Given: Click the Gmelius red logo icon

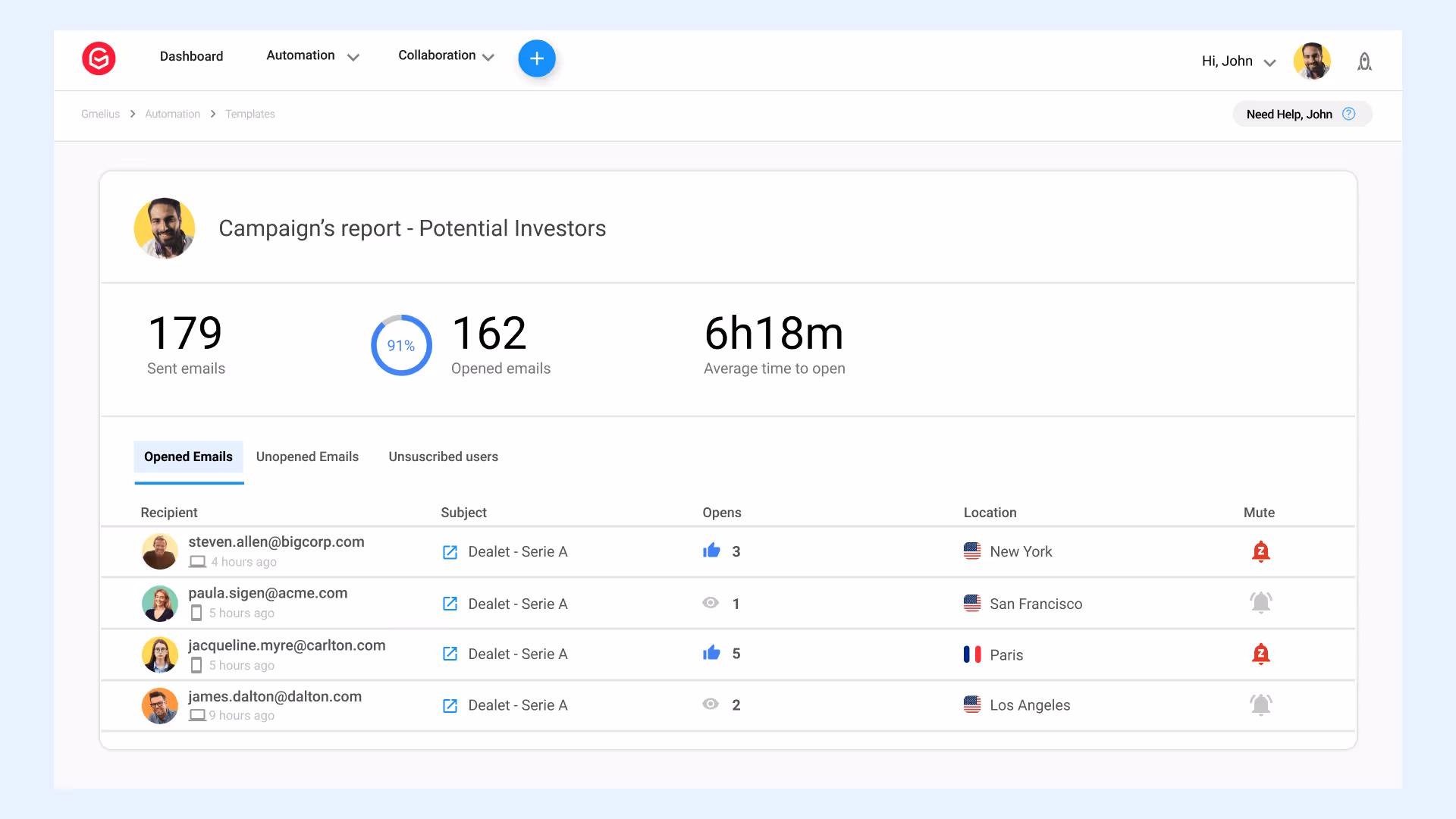Looking at the screenshot, I should pos(99,58).
